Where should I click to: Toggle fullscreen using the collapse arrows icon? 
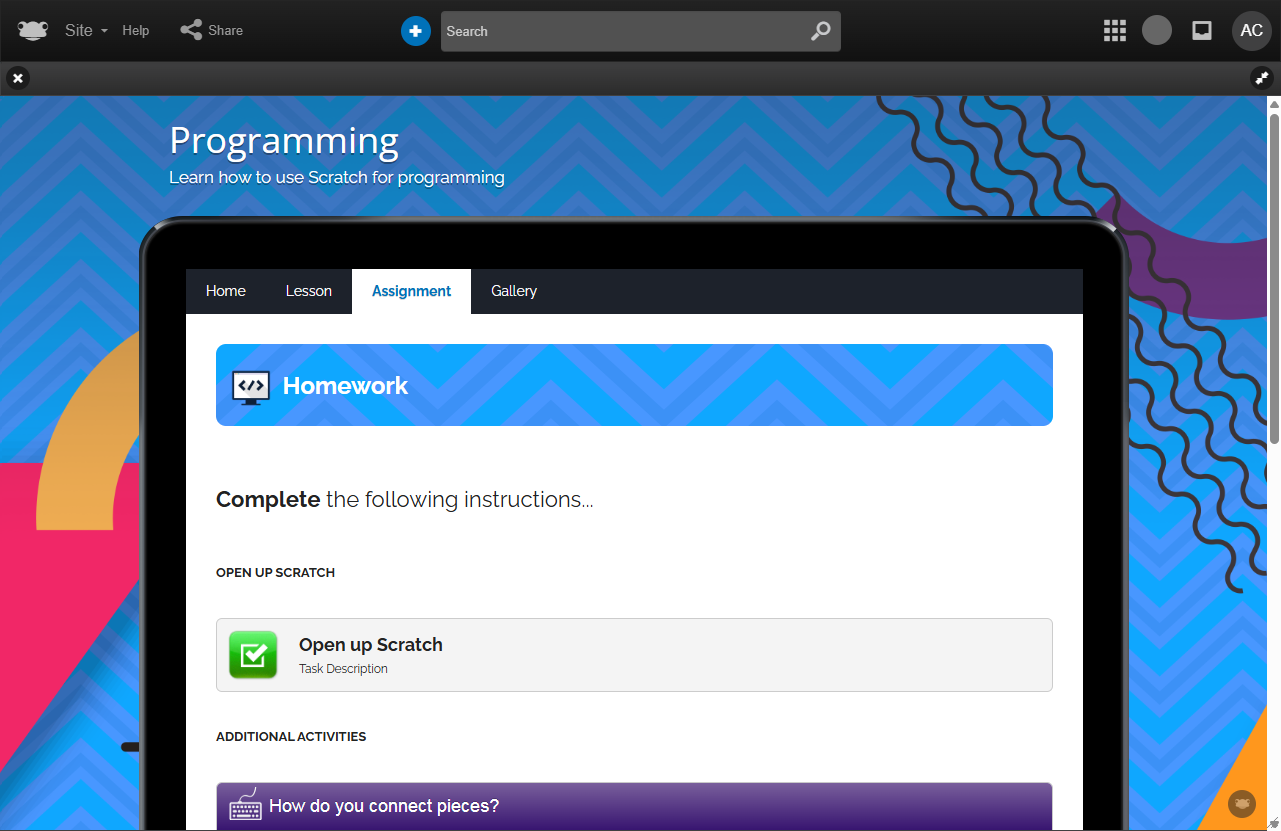(1262, 78)
